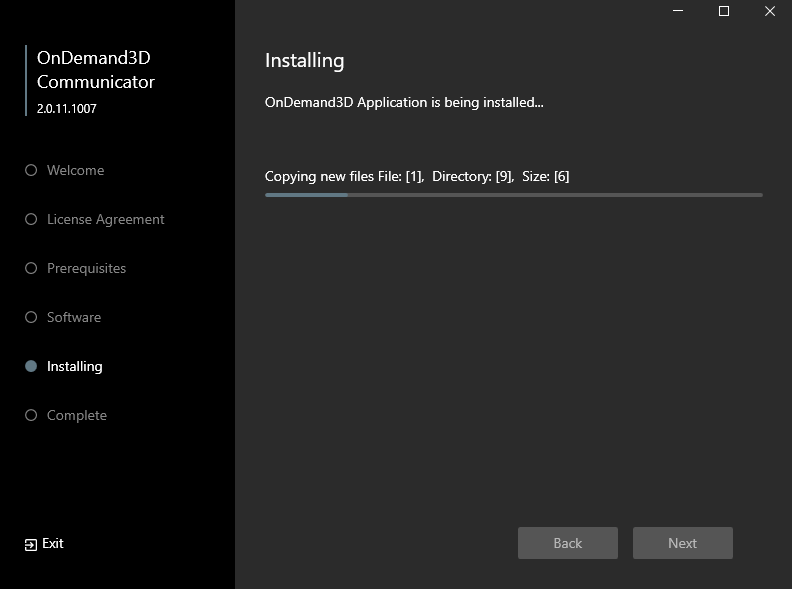
Task: Click the installation progress bar
Action: tap(514, 195)
